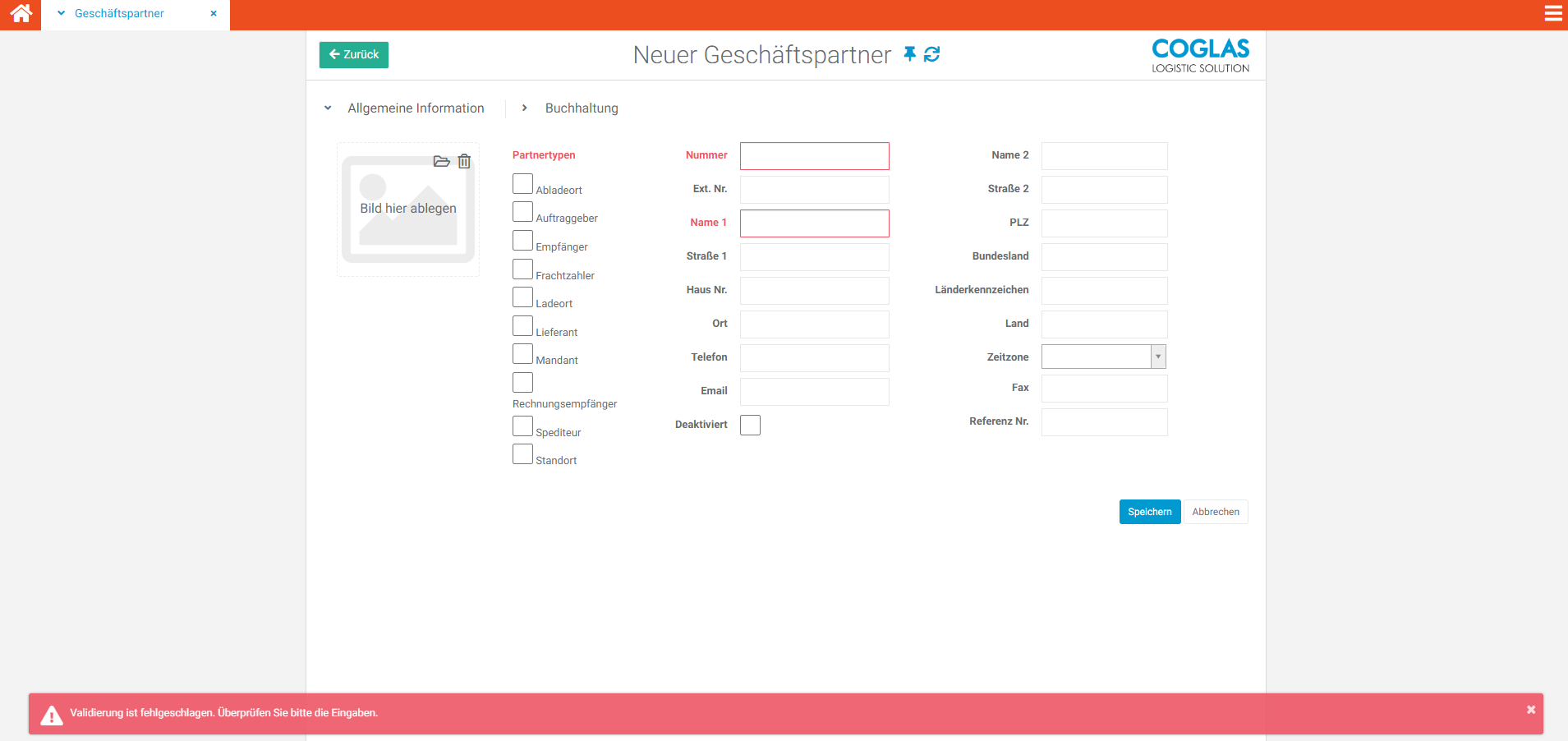The image size is (1568, 741).
Task: Expand the Buchhaltung section
Action: (x=525, y=108)
